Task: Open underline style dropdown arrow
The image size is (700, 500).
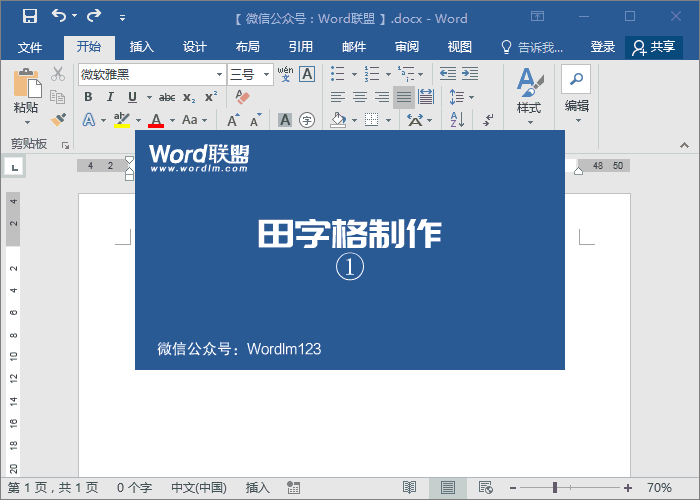Action: pos(149,97)
